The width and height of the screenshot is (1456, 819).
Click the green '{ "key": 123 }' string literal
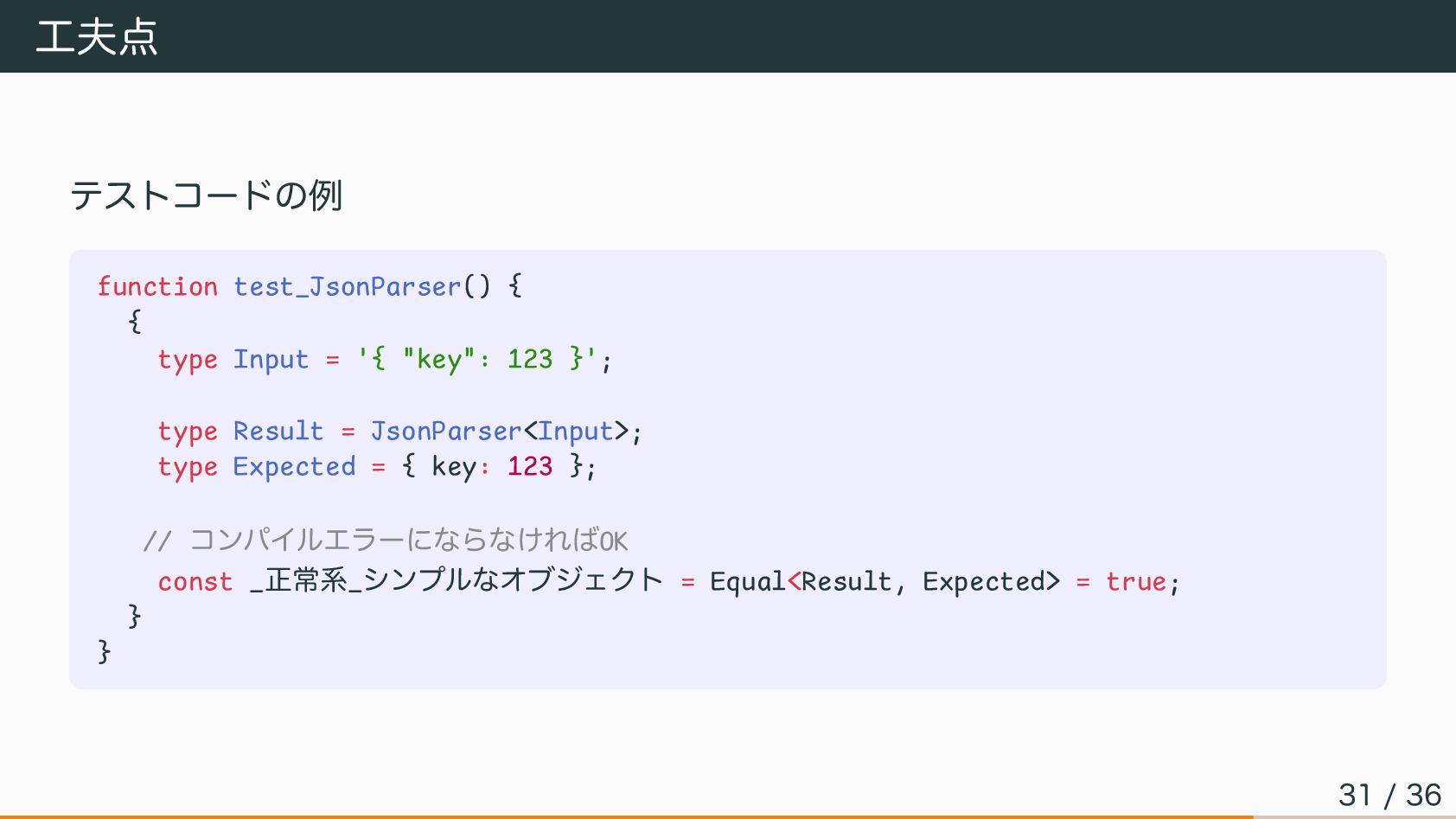(478, 359)
